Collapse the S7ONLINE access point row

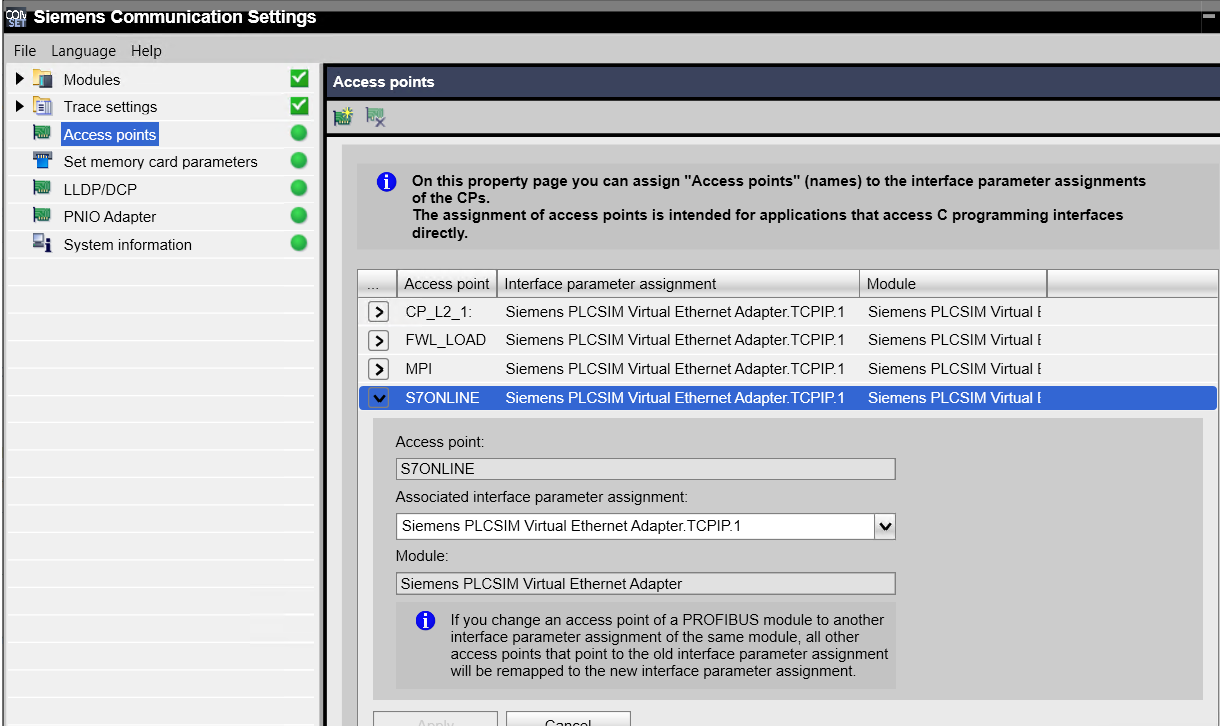click(378, 397)
